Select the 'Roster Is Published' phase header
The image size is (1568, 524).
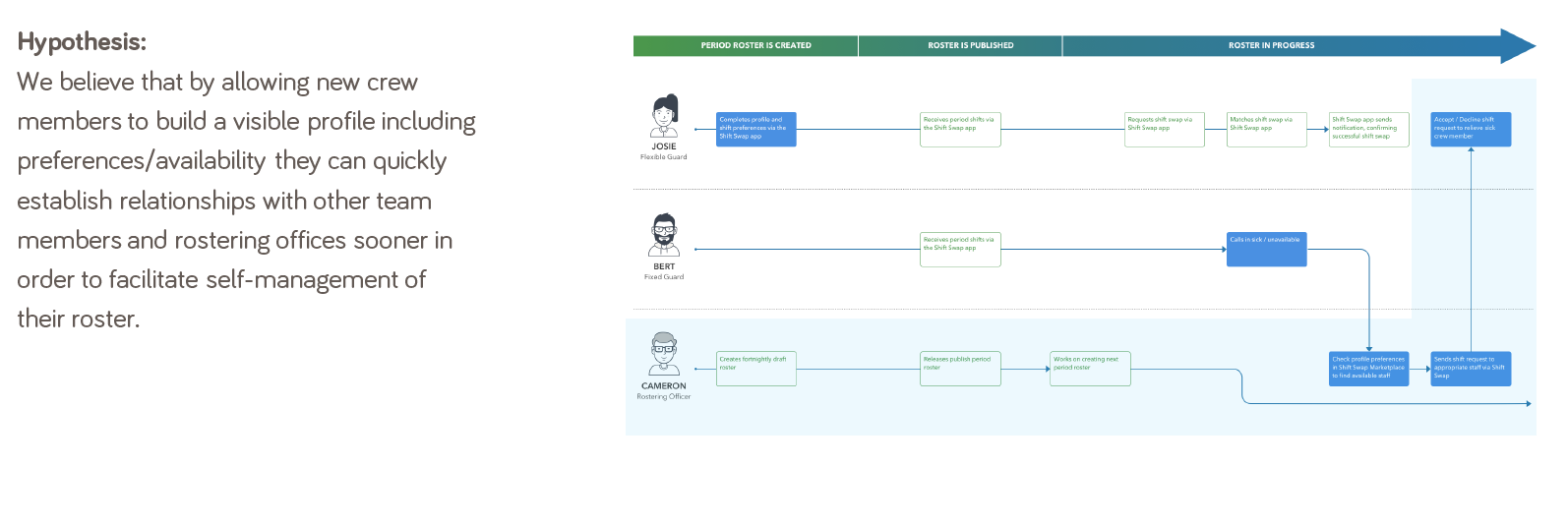pyautogui.click(x=960, y=45)
